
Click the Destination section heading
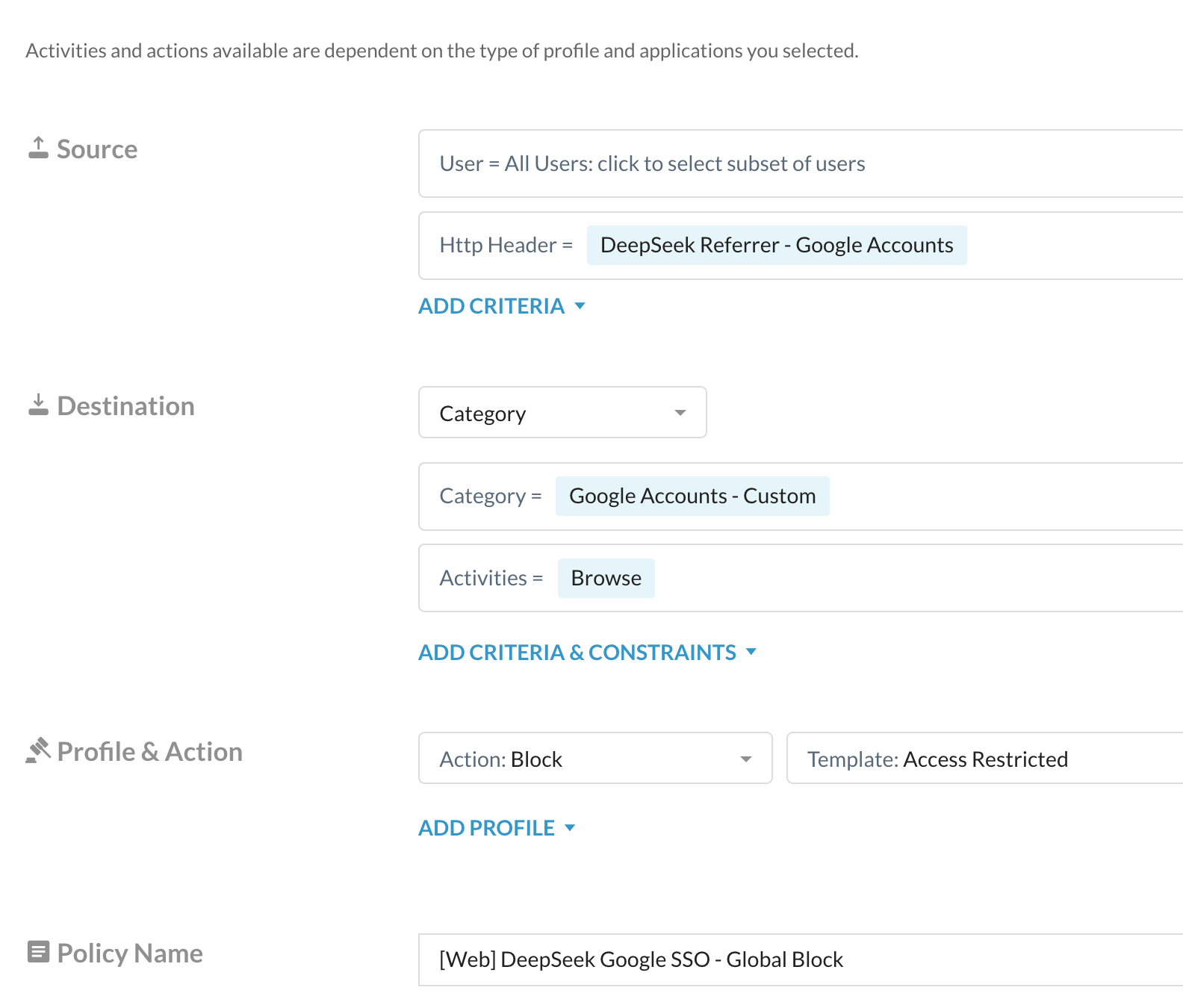[x=125, y=405]
